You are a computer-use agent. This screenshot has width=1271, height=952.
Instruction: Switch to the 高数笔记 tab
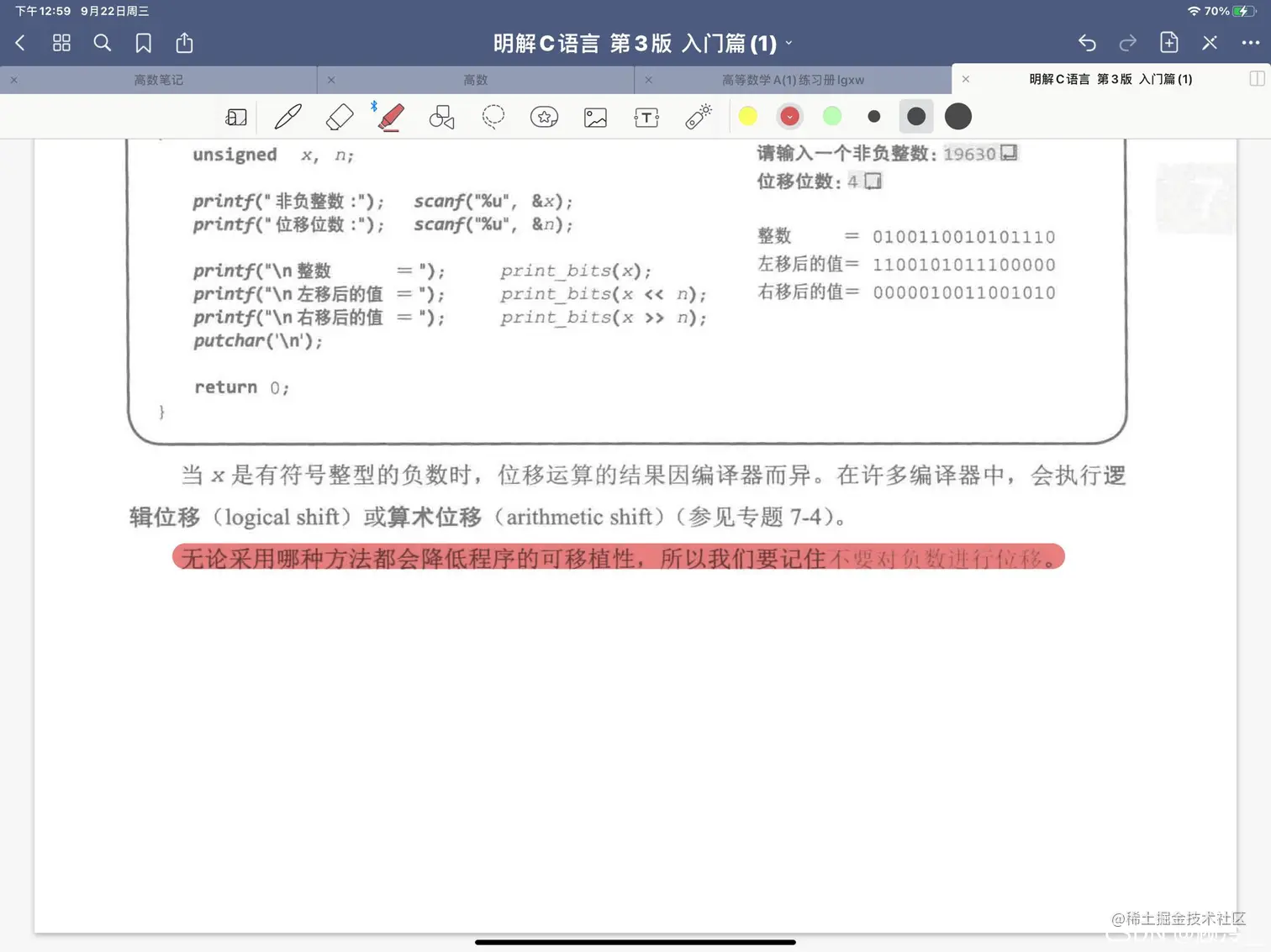click(156, 79)
